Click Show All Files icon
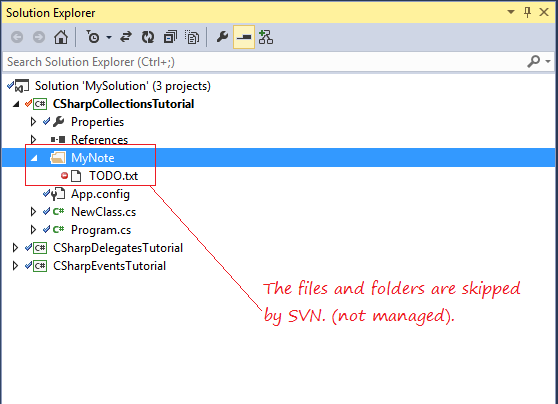The image size is (558, 404). pyautogui.click(x=192, y=37)
